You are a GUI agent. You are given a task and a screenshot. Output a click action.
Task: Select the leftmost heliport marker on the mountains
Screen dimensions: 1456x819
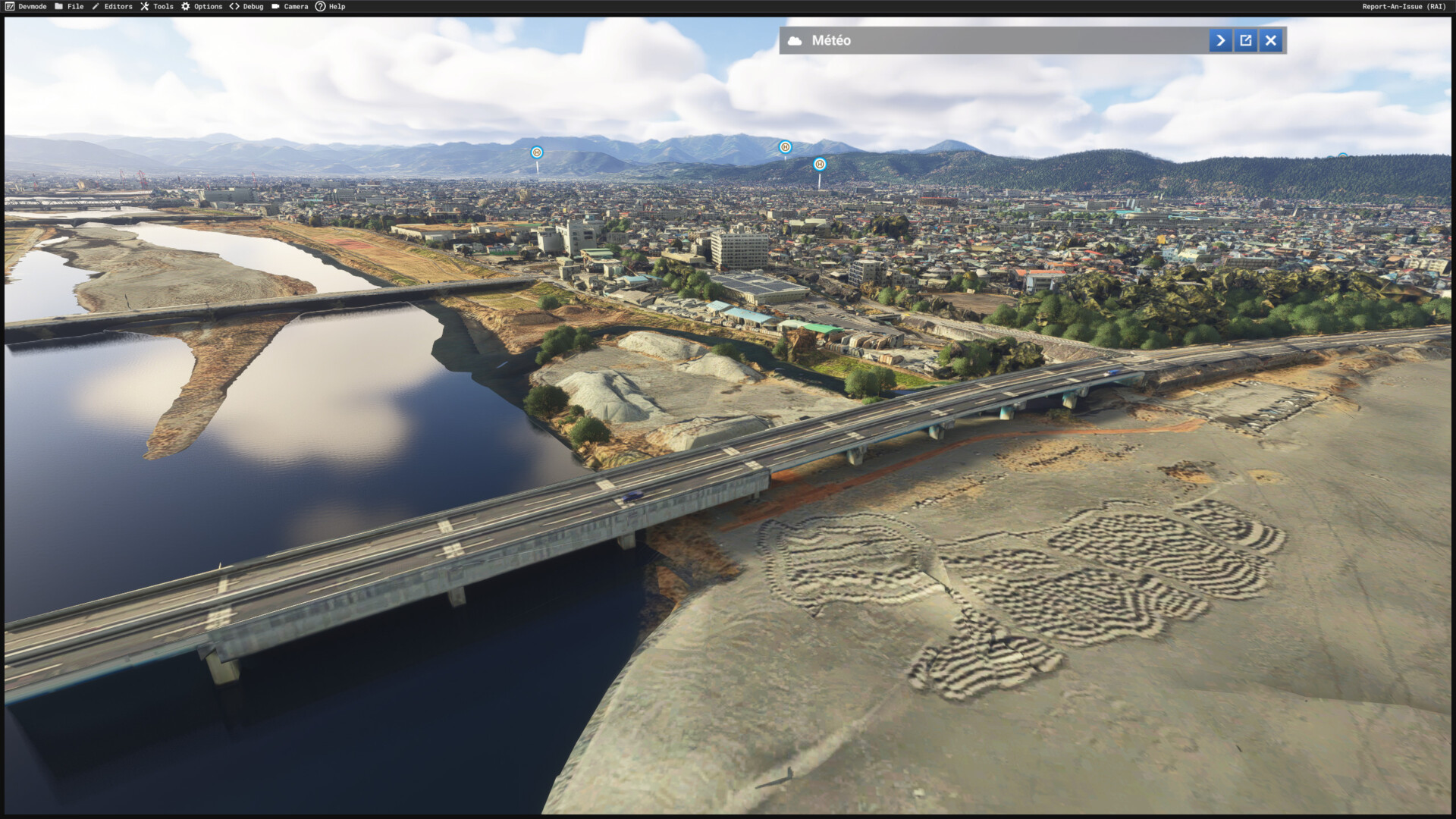coord(537,152)
